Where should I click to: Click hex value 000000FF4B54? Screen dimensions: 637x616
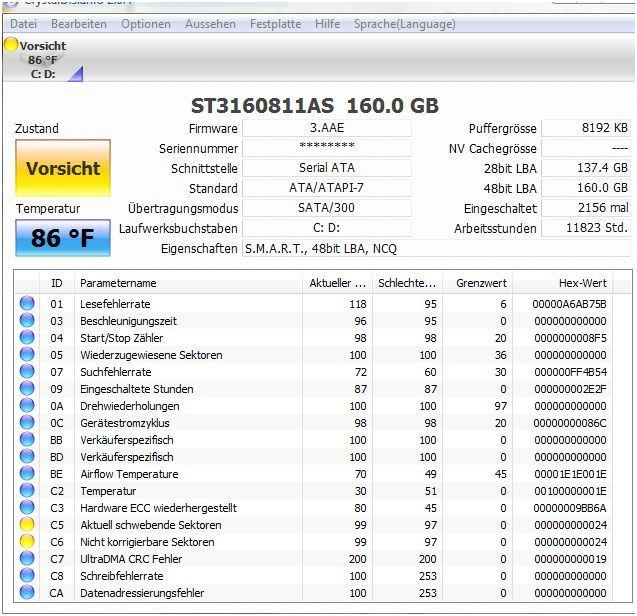click(570, 372)
